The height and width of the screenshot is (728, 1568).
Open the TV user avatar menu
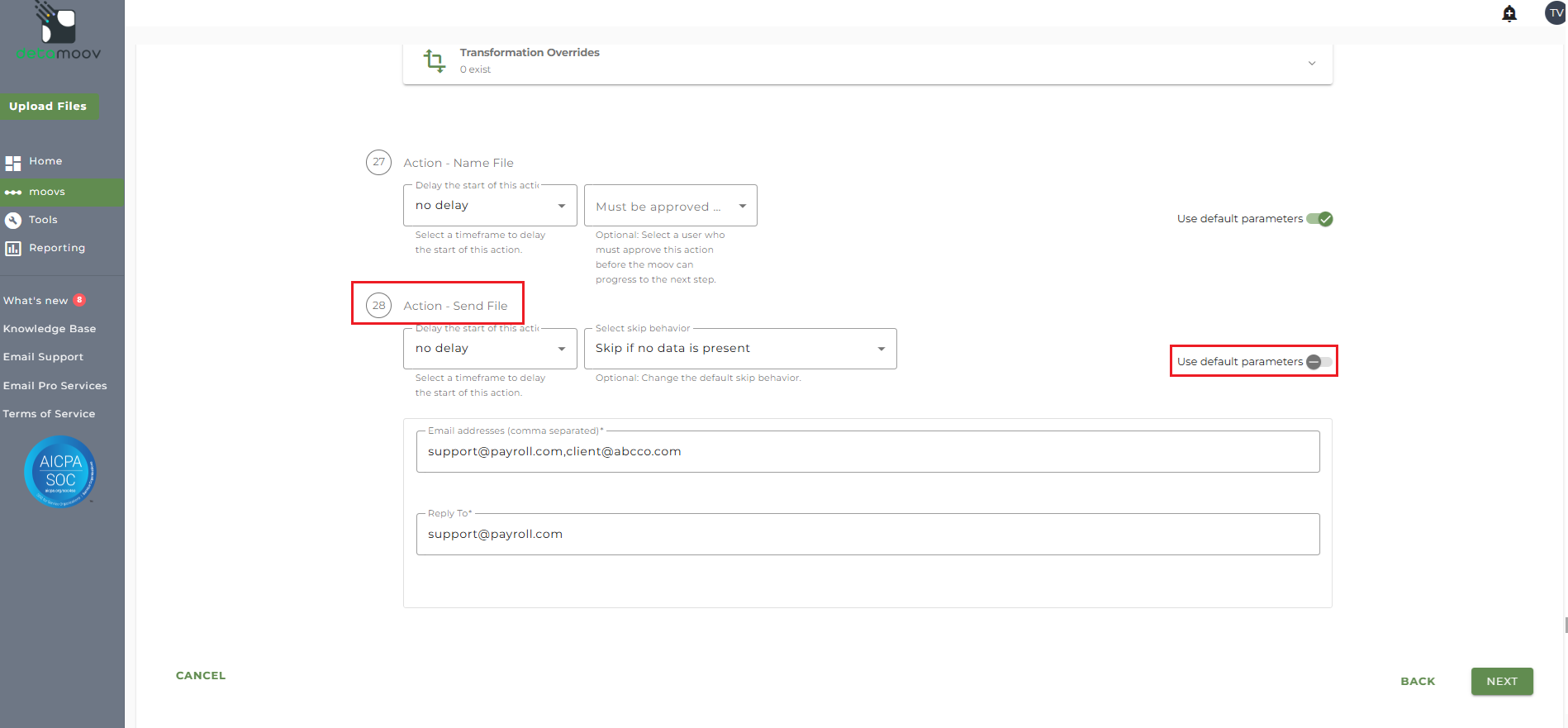tap(1556, 13)
